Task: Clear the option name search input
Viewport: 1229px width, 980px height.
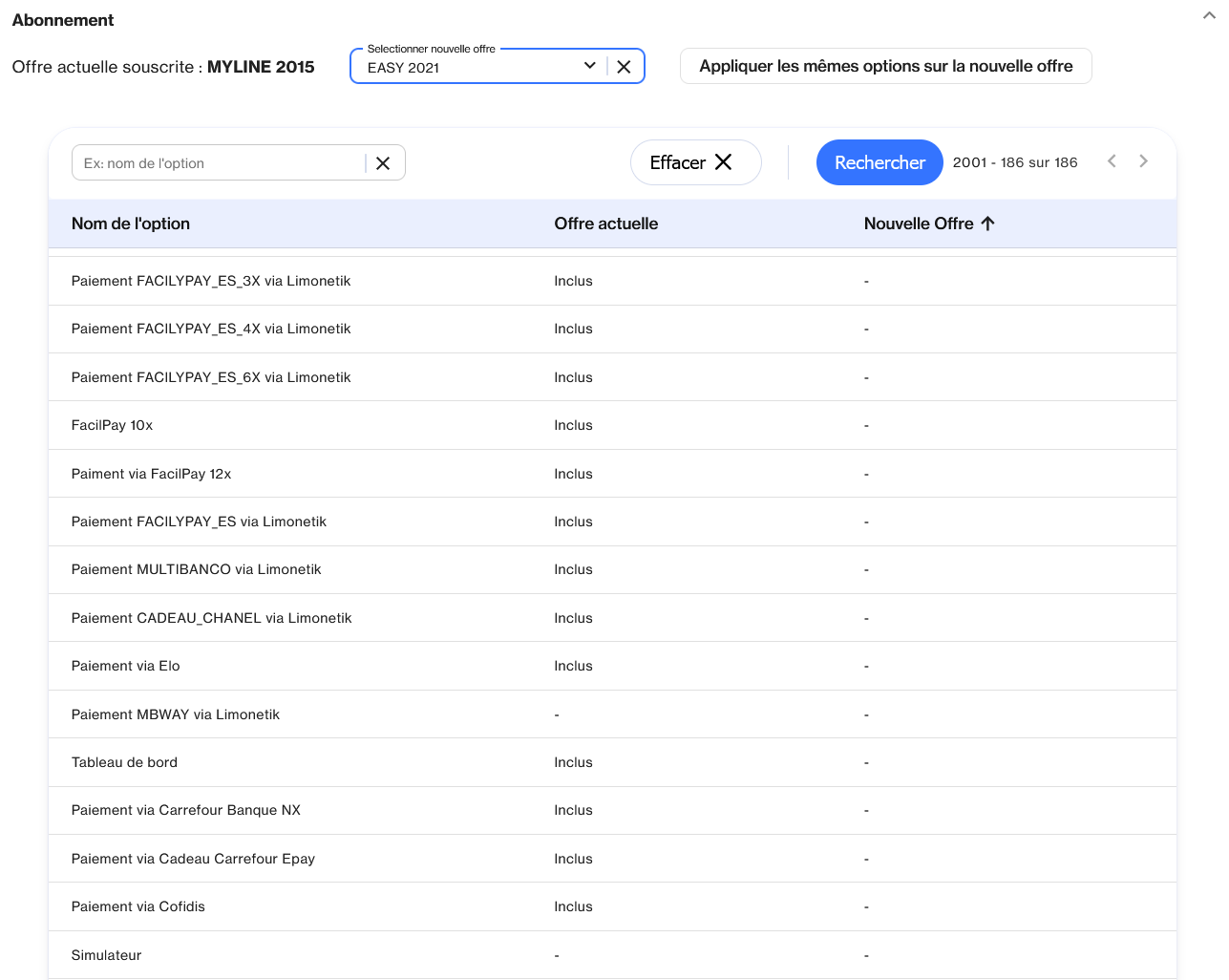Action: 383,163
